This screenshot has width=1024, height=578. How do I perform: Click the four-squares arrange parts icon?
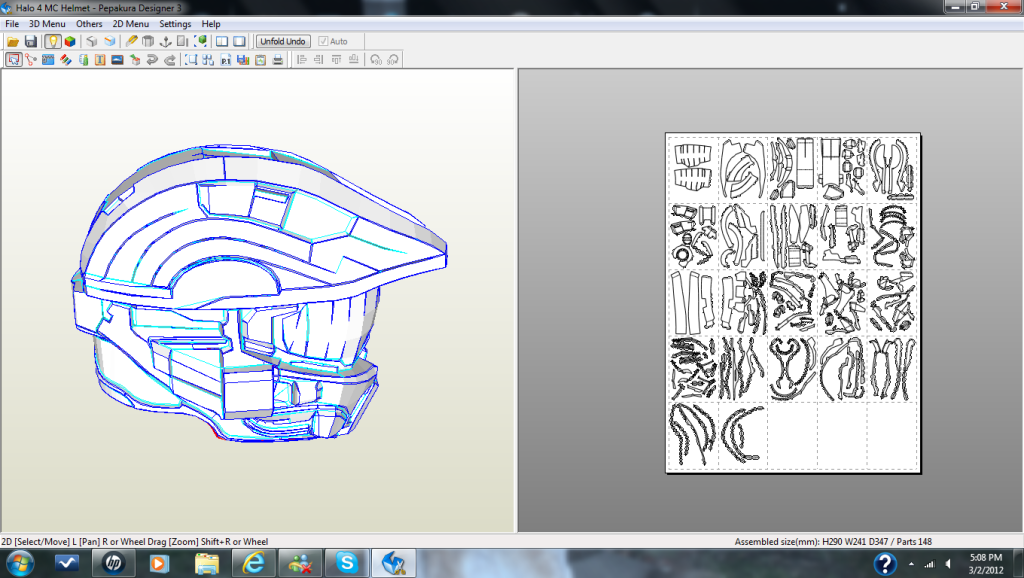point(208,59)
